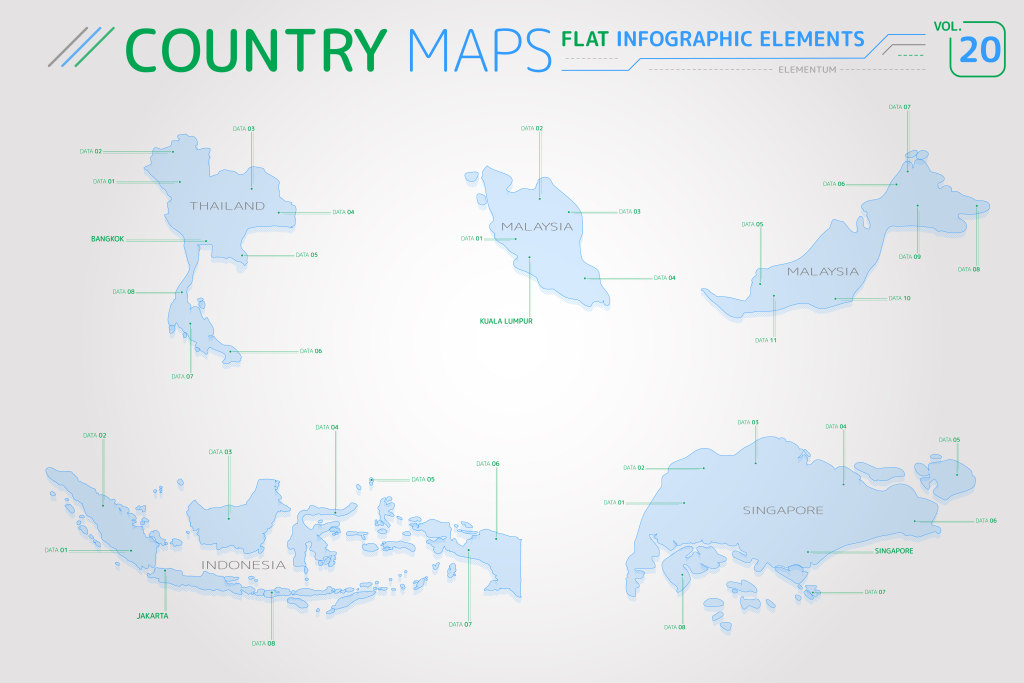Click the ELEMENTUM text under the header

(x=806, y=70)
